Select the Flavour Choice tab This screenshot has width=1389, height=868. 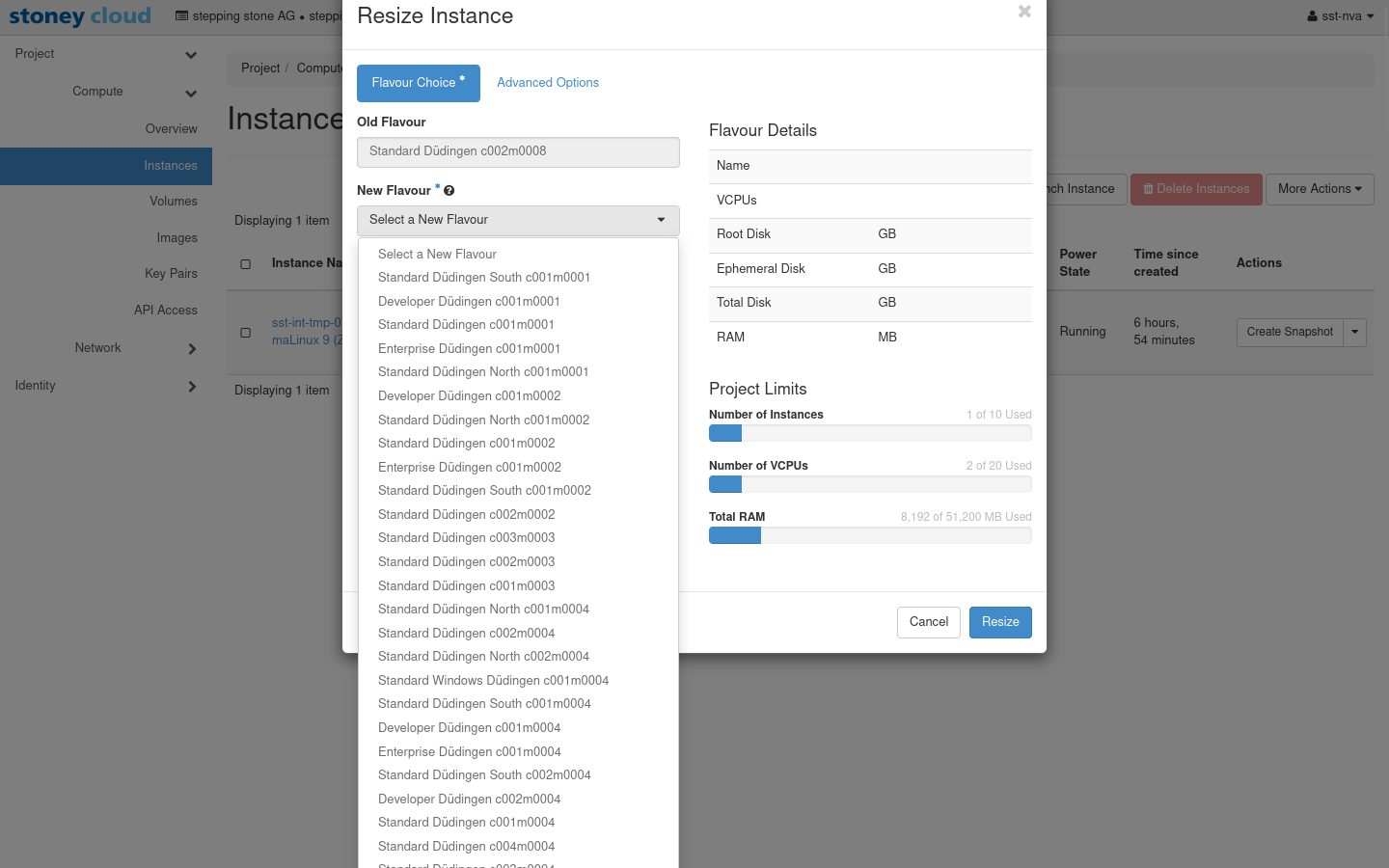tap(418, 83)
